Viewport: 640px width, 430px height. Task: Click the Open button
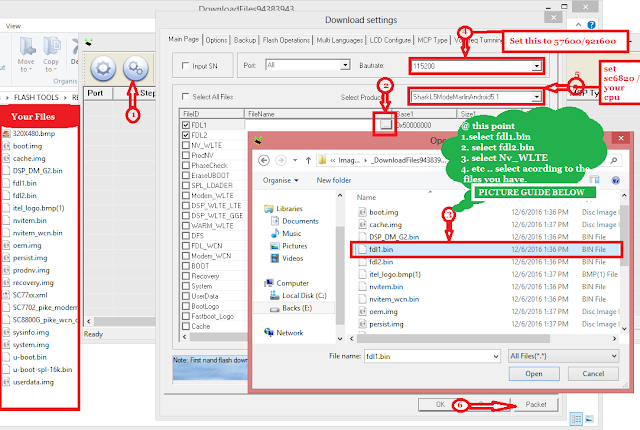[x=534, y=374]
